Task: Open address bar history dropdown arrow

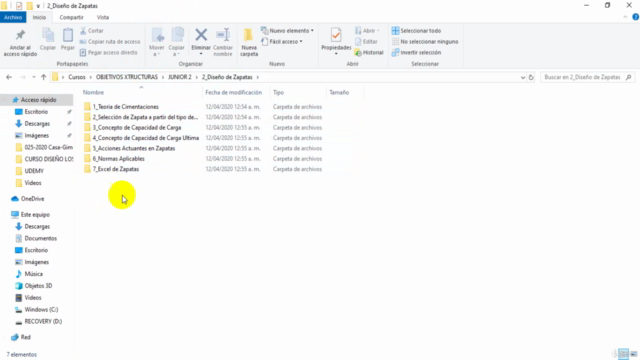Action: click(523, 77)
